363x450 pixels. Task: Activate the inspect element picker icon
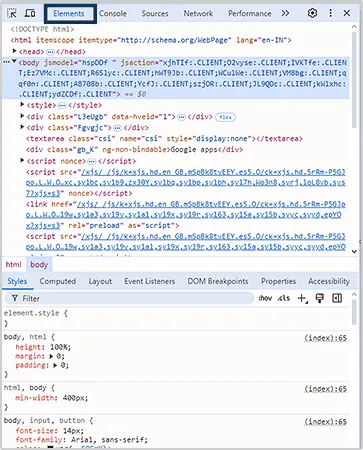click(x=12, y=13)
